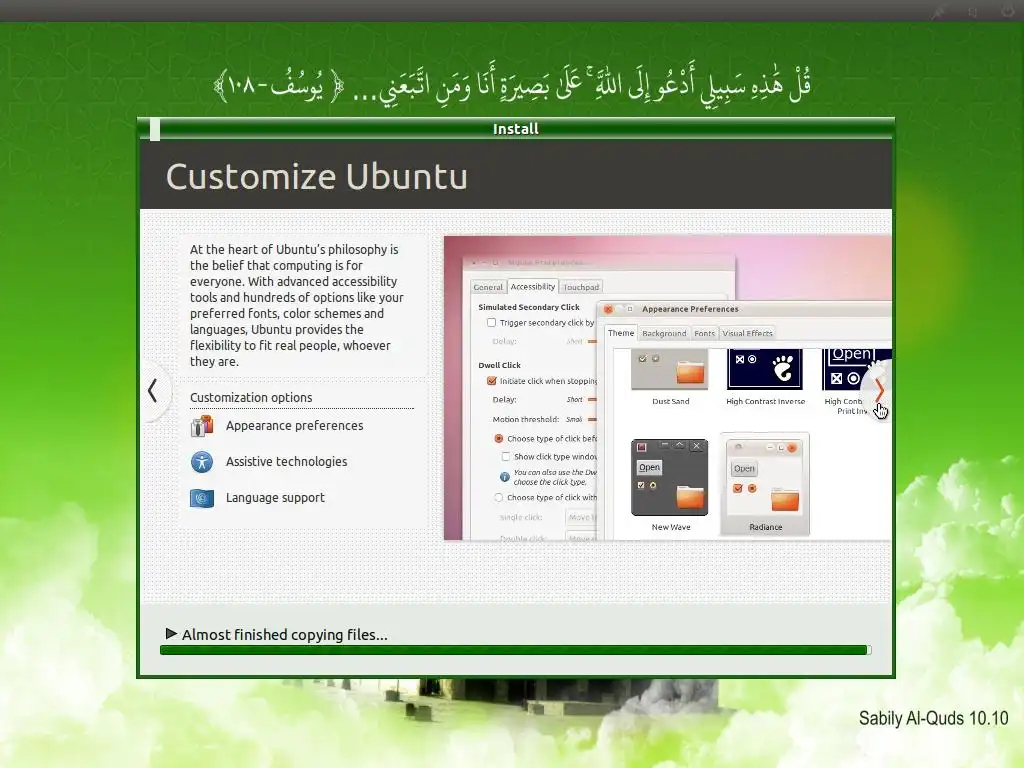Advance to next slide with right arrow

point(879,391)
